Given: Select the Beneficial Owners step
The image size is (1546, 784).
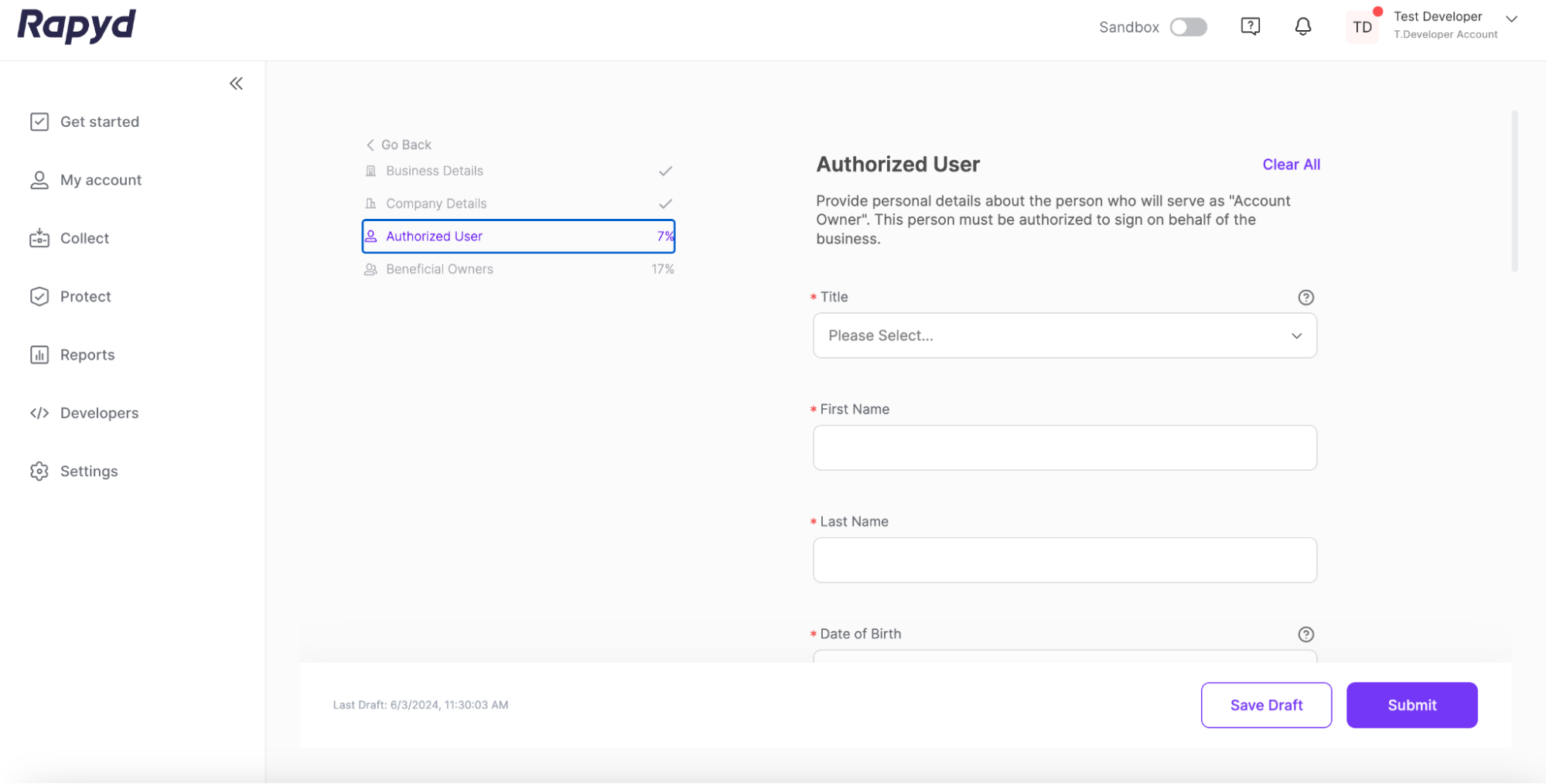Looking at the screenshot, I should coord(439,269).
